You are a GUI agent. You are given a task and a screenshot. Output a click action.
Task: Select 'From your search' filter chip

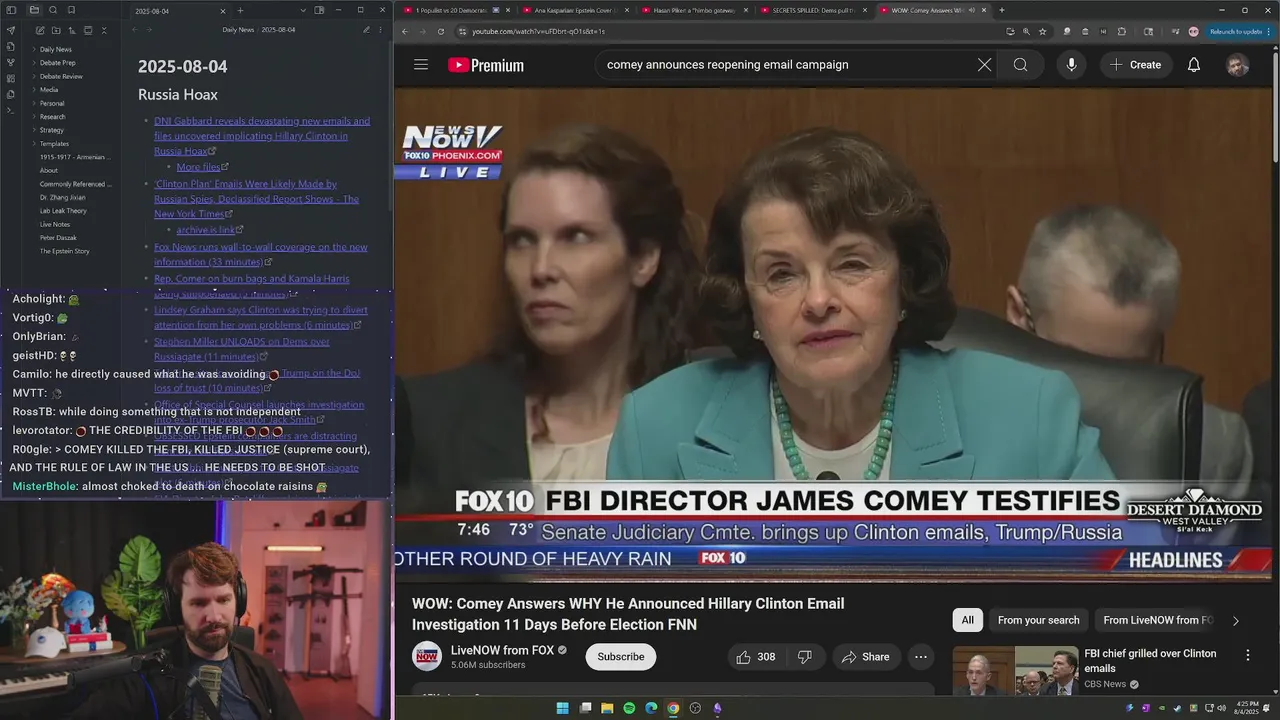pos(1038,620)
